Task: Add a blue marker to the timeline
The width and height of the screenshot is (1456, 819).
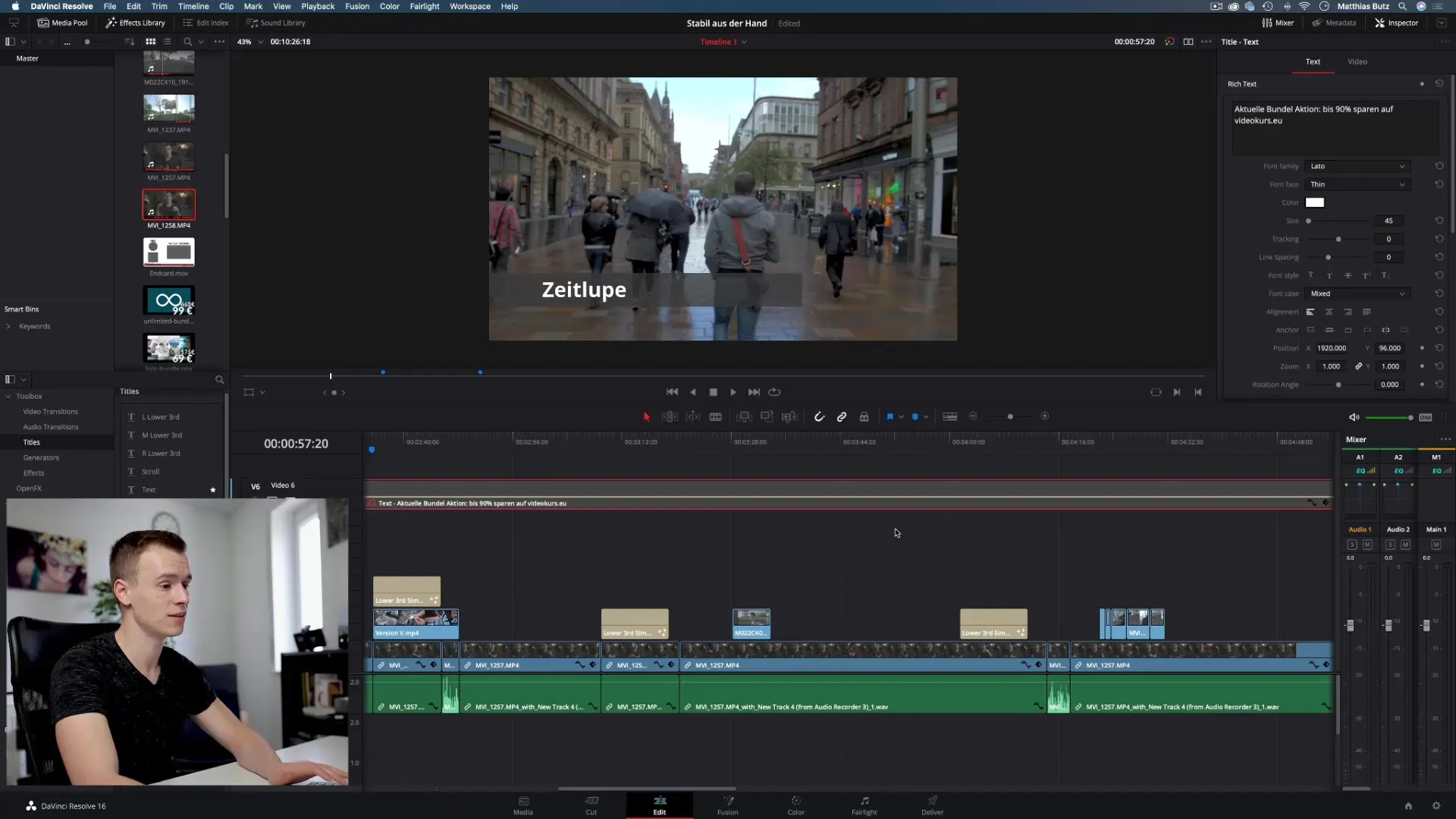Action: pos(915,417)
